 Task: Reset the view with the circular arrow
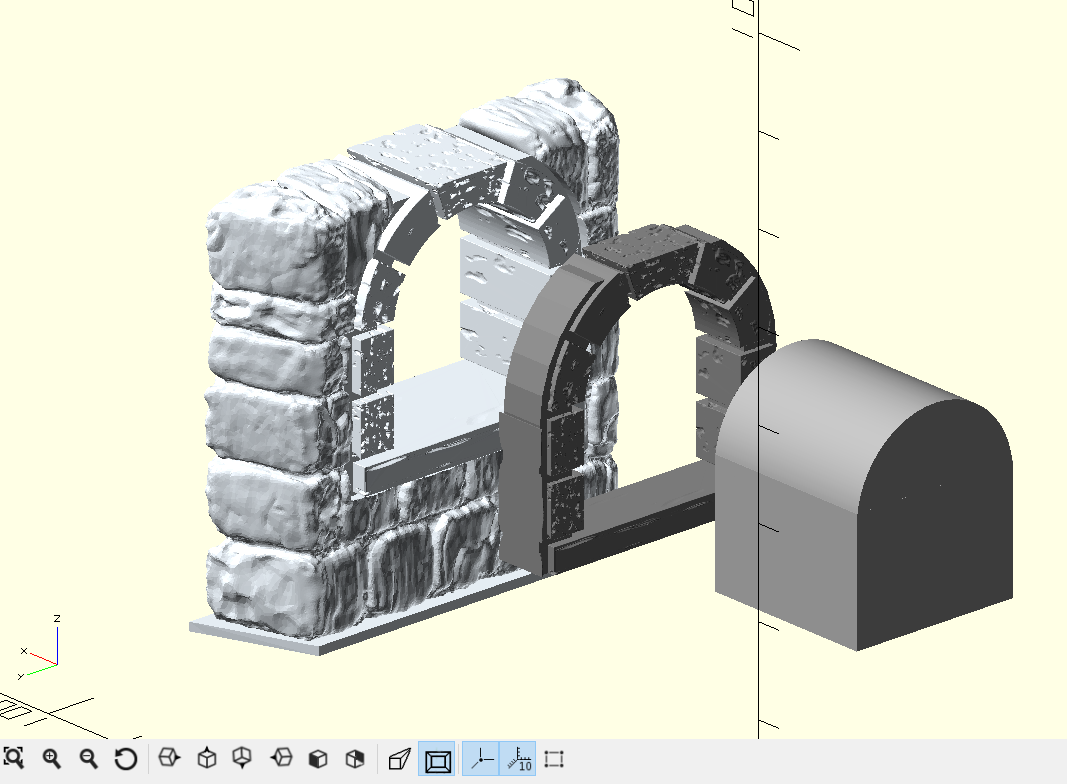pos(125,759)
